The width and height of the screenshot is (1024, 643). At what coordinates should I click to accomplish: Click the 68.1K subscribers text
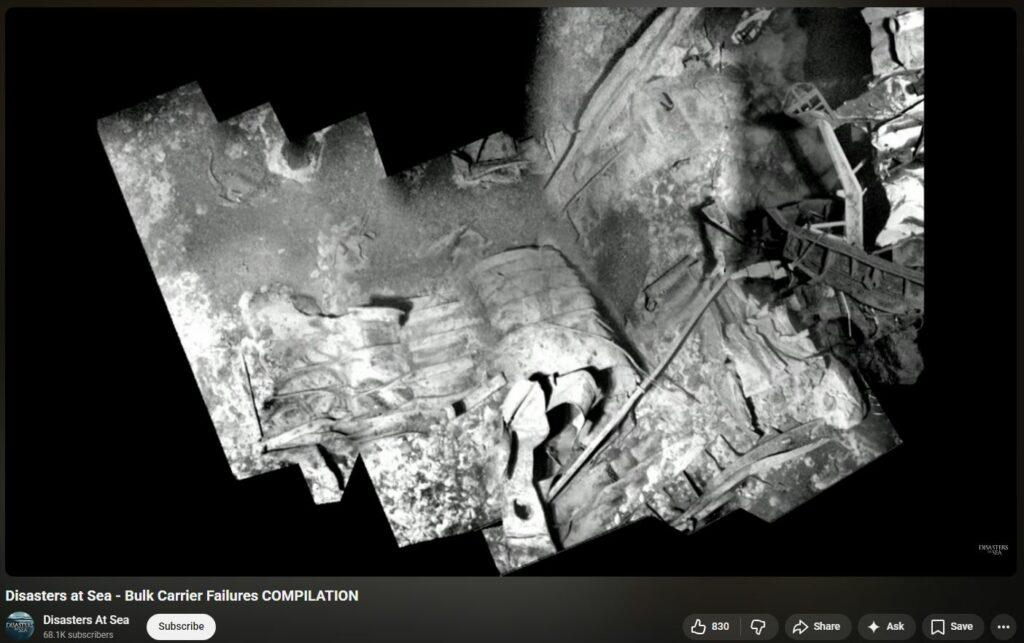point(78,635)
